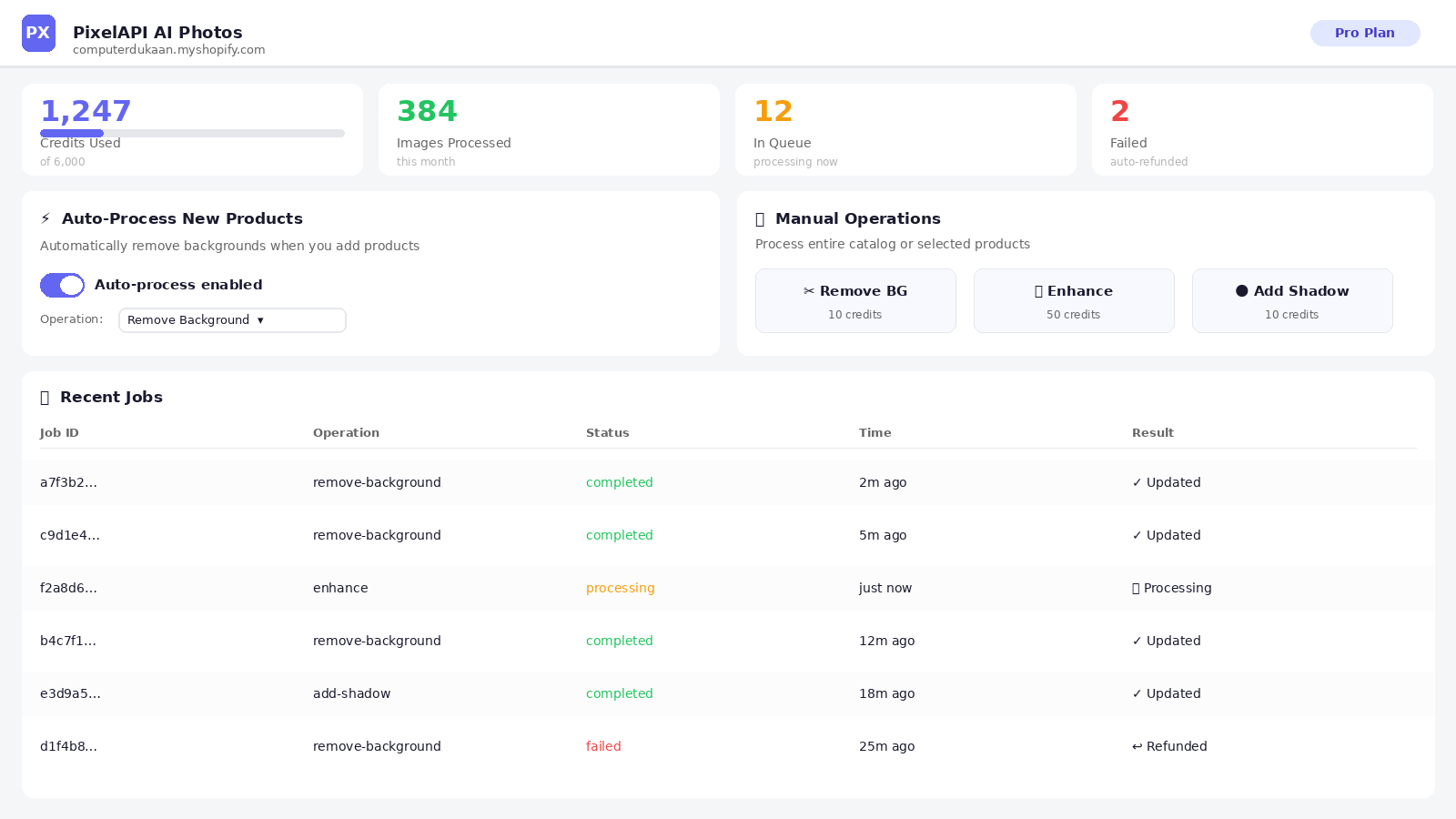Click the Enhance card's icon

(1038, 291)
